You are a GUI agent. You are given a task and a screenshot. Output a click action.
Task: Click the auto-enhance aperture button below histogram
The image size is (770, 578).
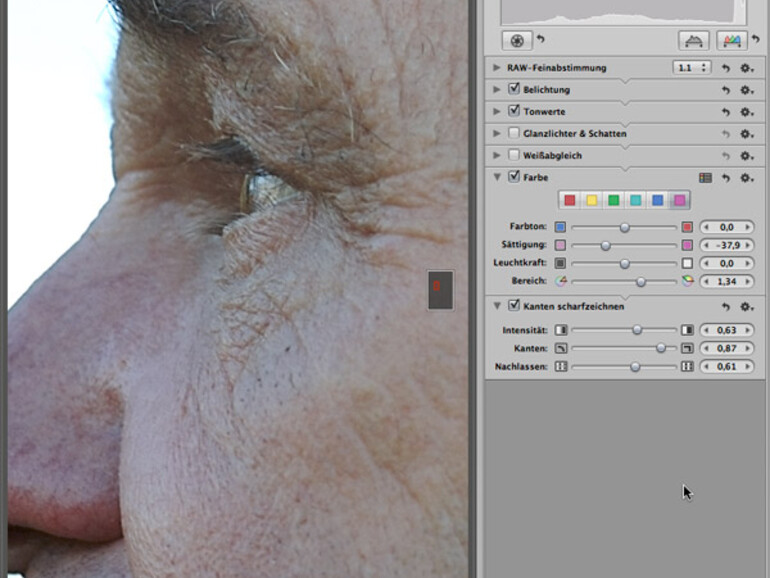coord(516,41)
